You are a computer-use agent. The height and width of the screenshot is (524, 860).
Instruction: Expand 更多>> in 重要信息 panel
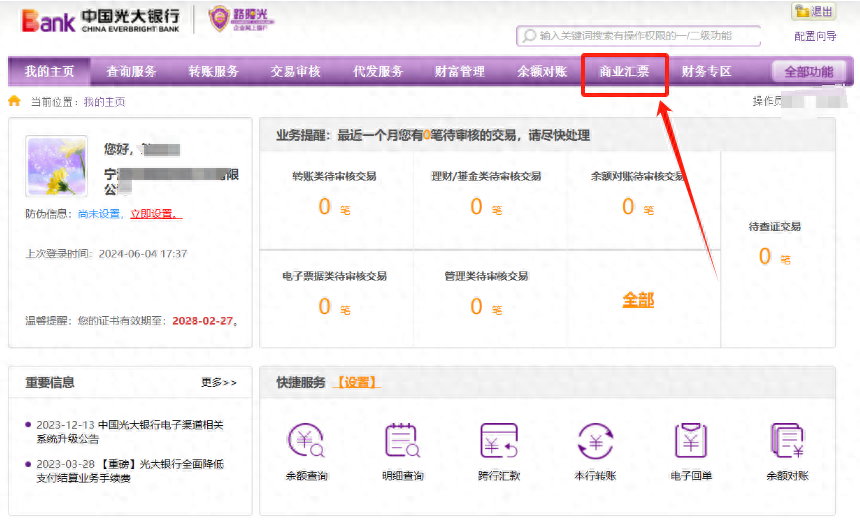point(219,382)
